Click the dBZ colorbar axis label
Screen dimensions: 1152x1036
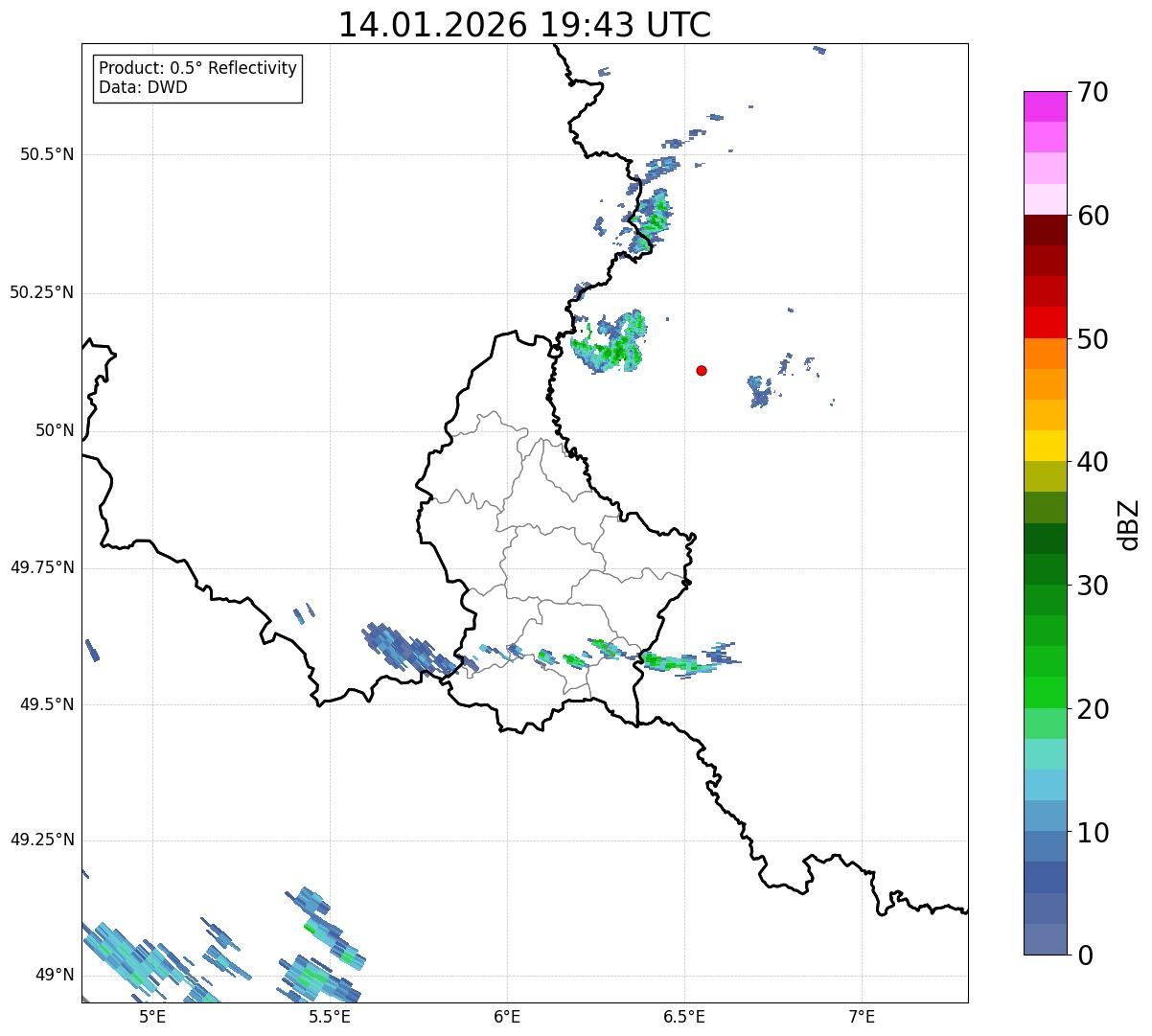coord(1128,523)
